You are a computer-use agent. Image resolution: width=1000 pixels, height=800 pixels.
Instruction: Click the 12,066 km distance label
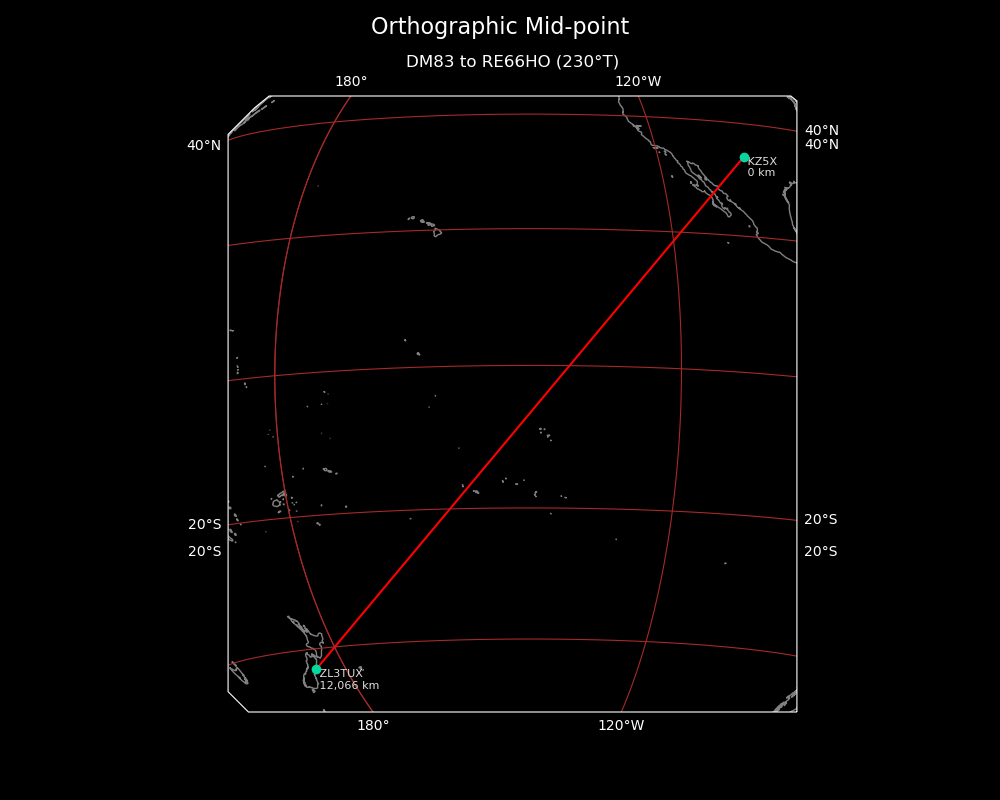tap(349, 685)
